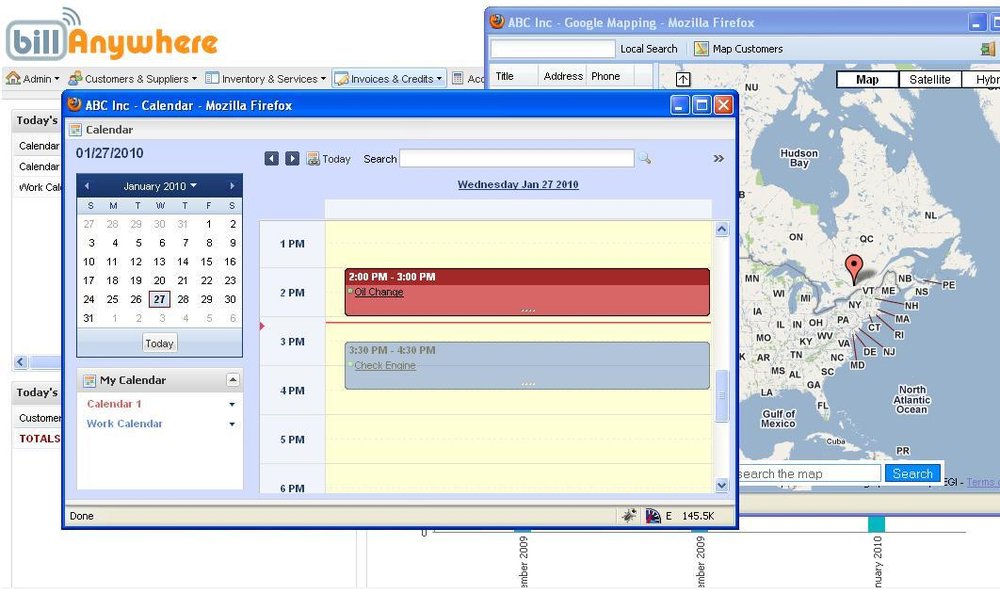Click Address column header in mapping window
Viewport: 1000px width, 590px height.
click(563, 76)
